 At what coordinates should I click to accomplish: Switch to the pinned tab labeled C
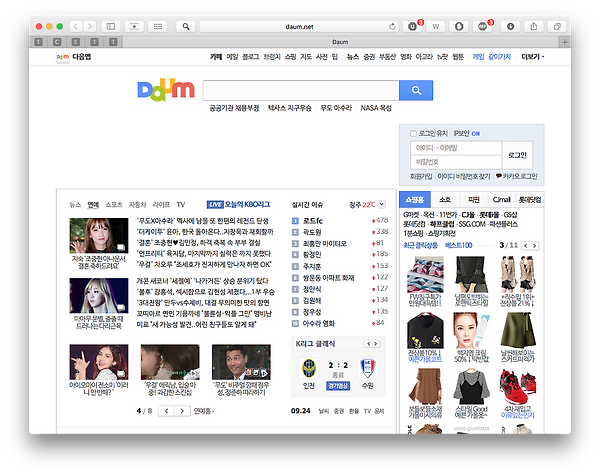point(57,42)
